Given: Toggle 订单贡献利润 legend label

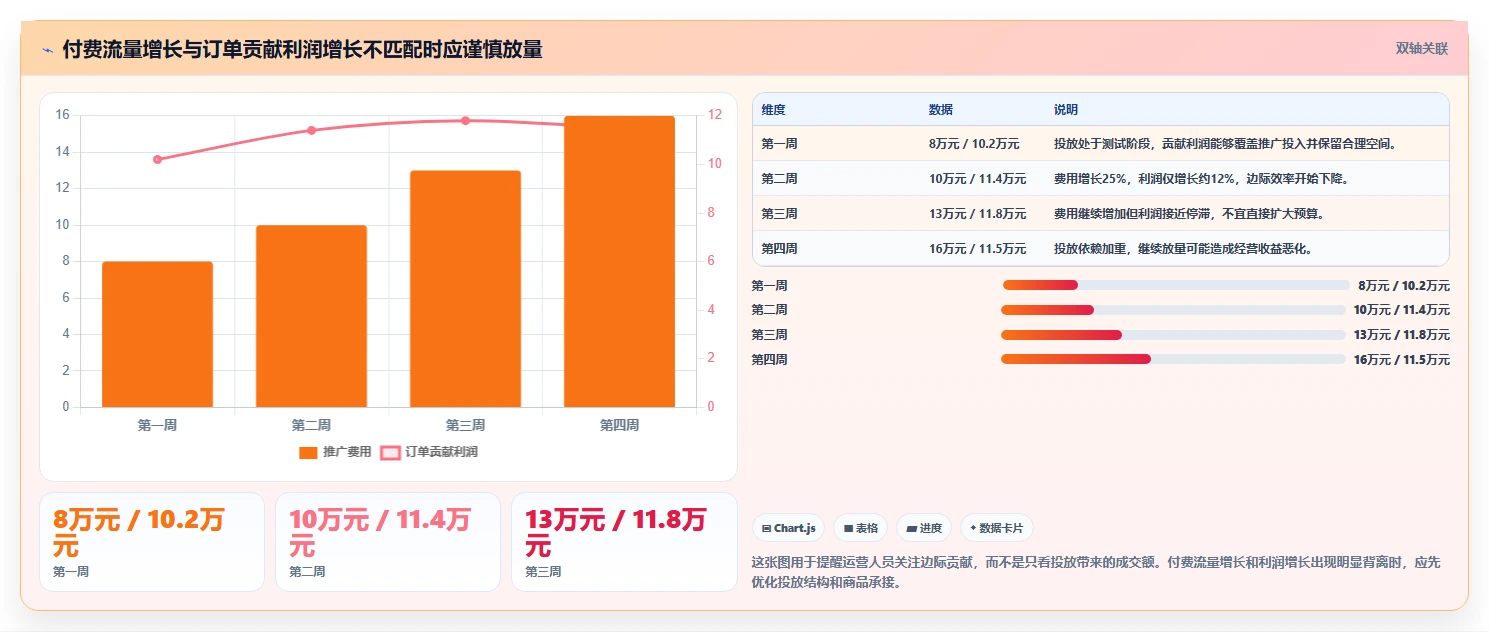Looking at the screenshot, I should tap(441, 452).
